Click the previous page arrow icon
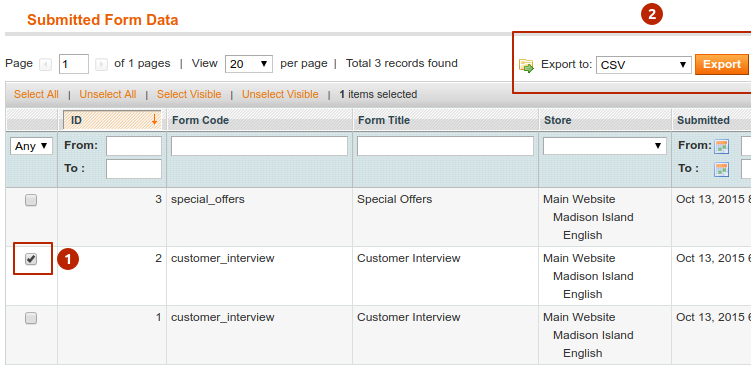Image resolution: width=754 pixels, height=372 pixels. [x=46, y=64]
